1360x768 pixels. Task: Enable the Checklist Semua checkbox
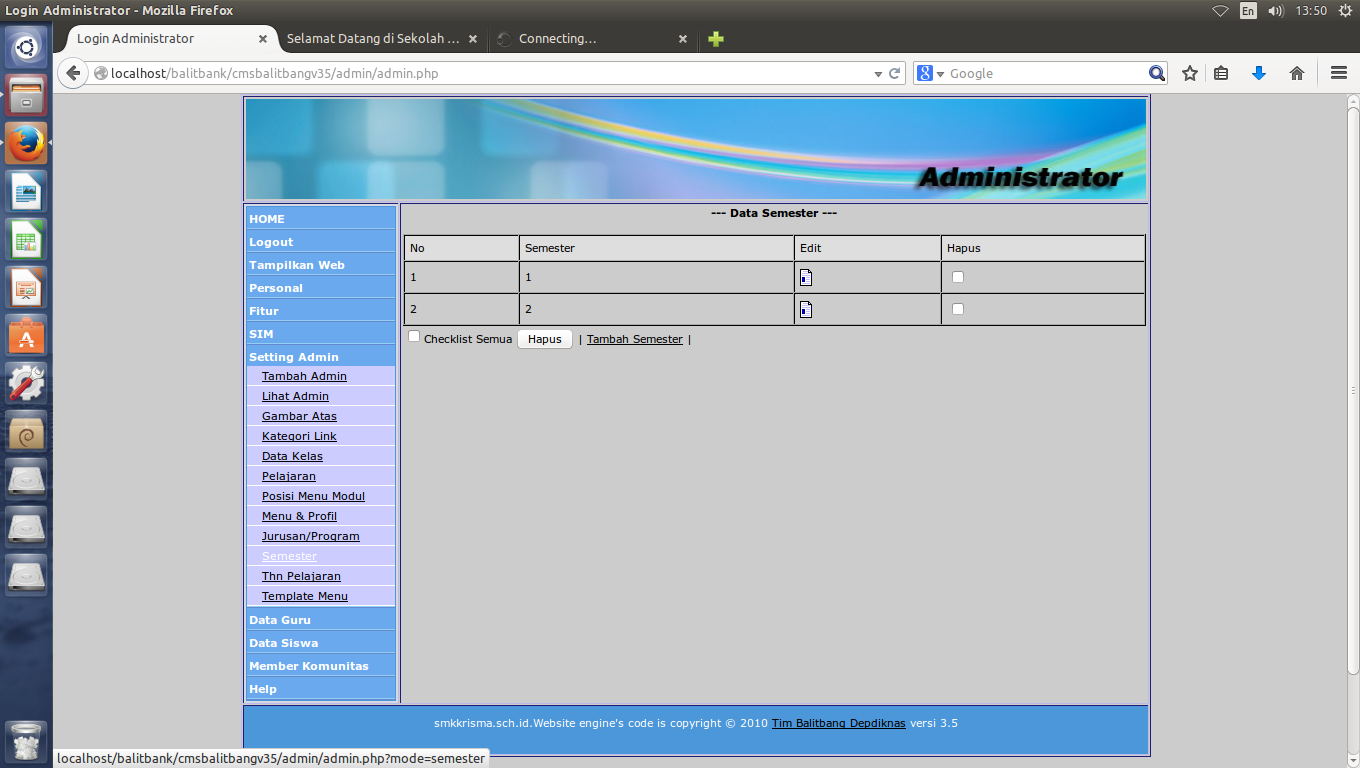coord(414,338)
